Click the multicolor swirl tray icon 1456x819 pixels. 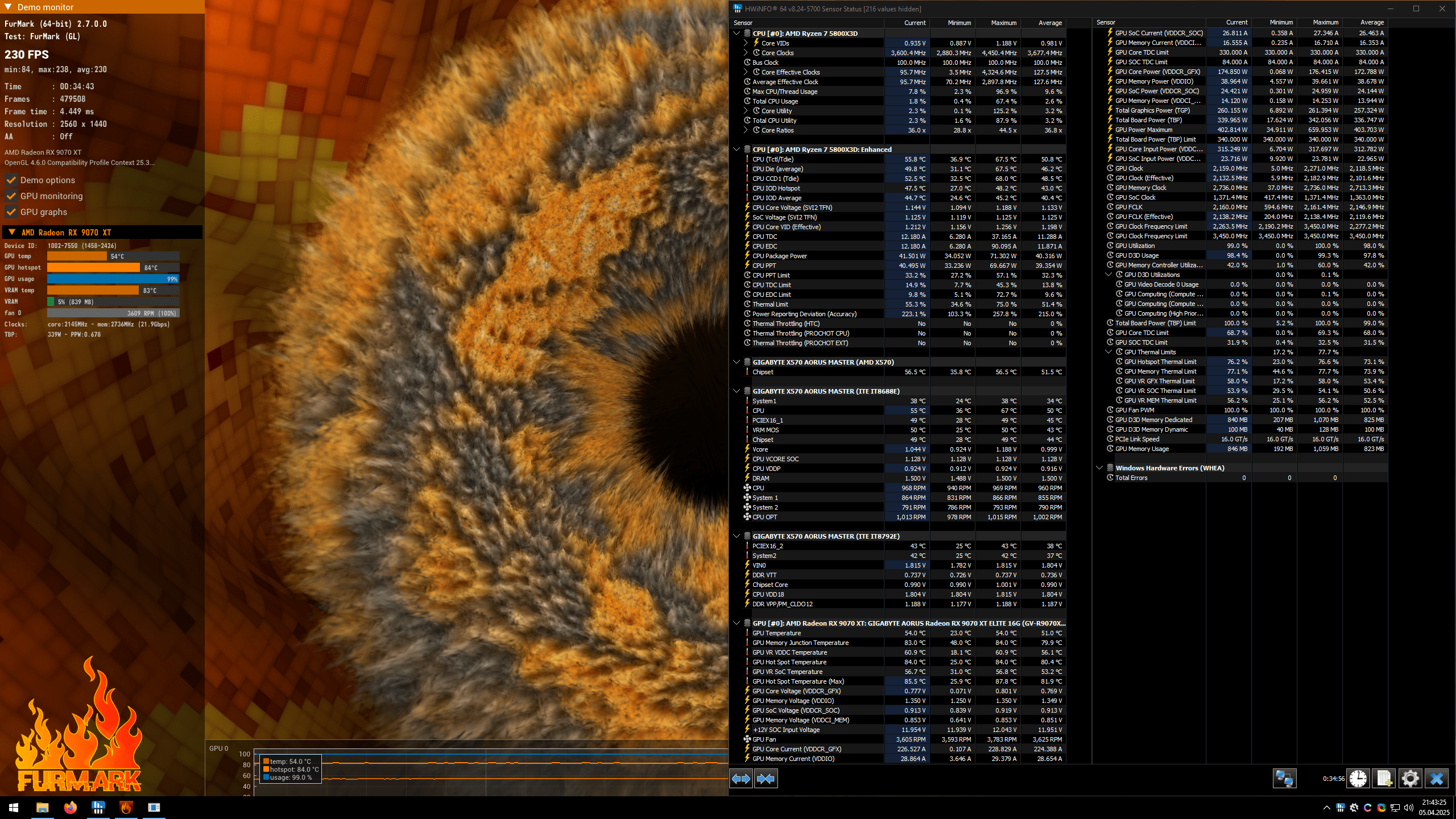click(x=1381, y=808)
